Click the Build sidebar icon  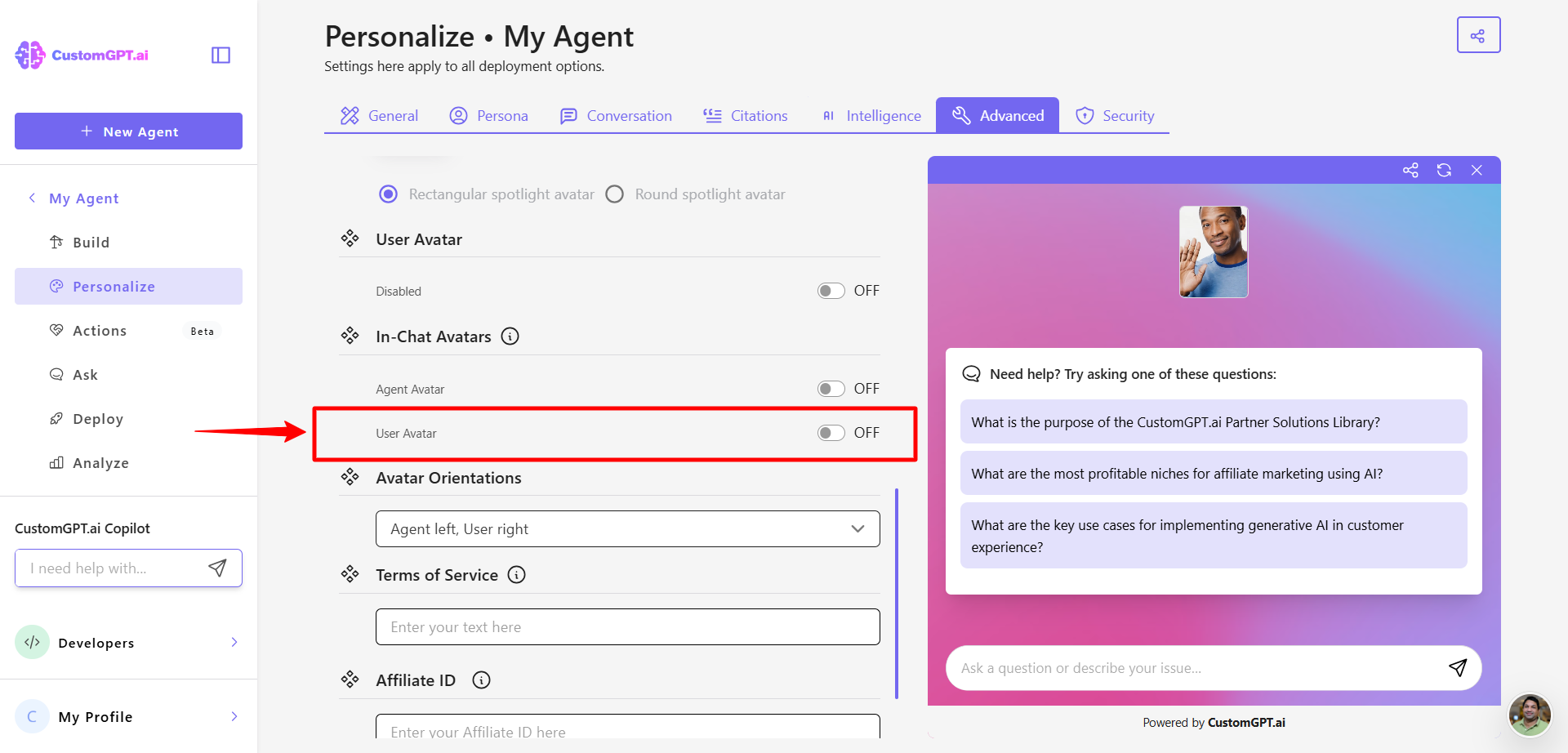[x=56, y=242]
